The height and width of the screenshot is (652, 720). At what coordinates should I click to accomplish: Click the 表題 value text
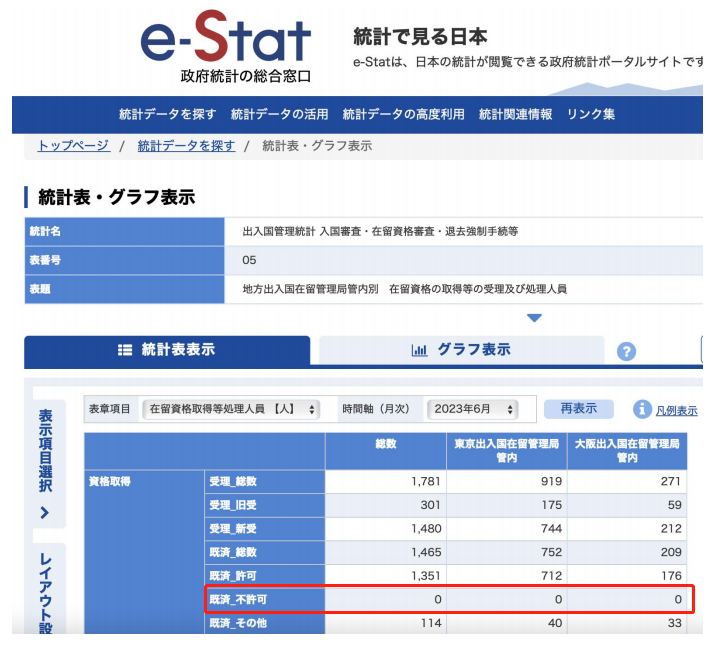coord(405,289)
